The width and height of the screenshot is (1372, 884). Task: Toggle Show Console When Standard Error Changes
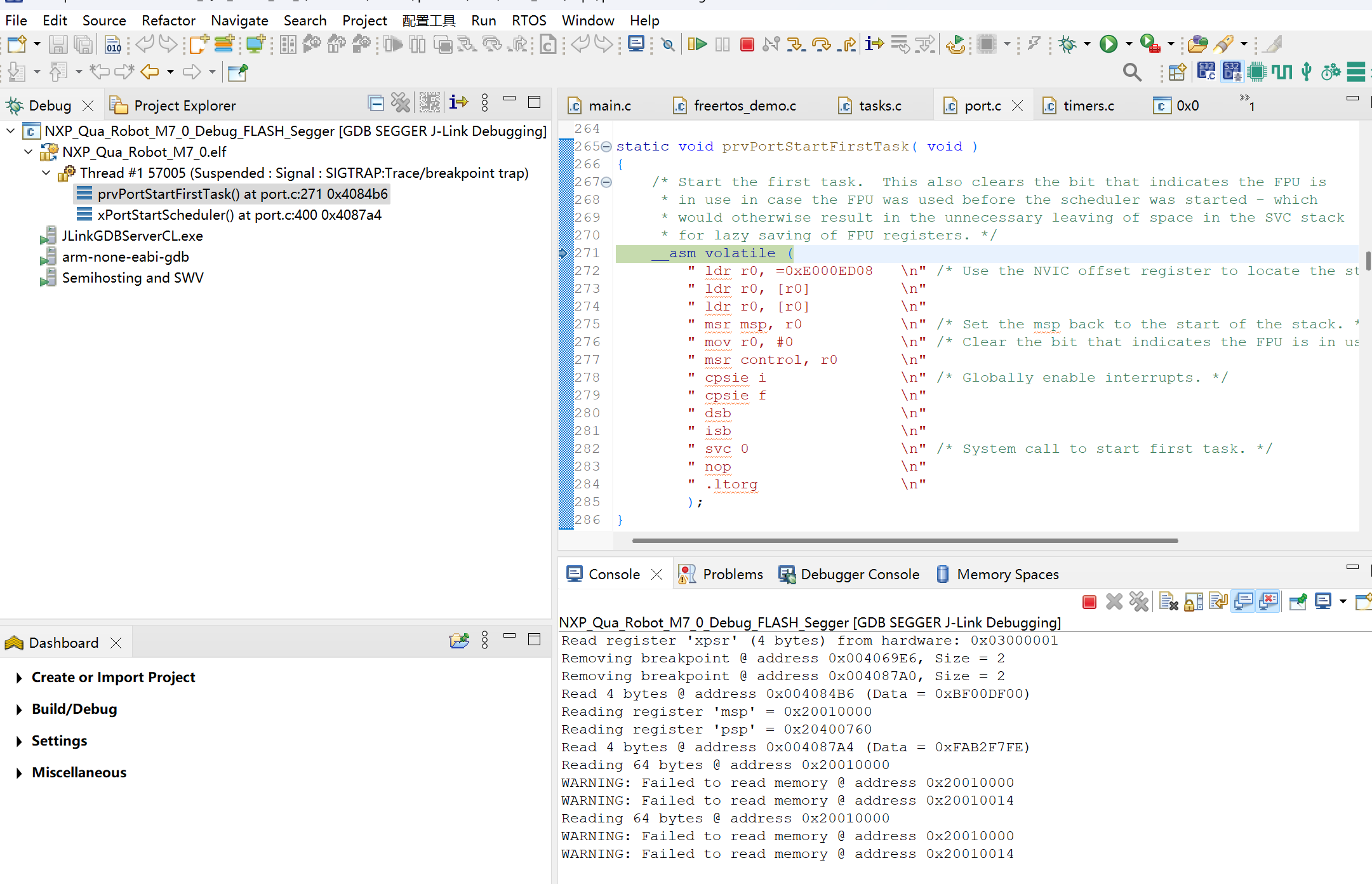[x=1268, y=601]
